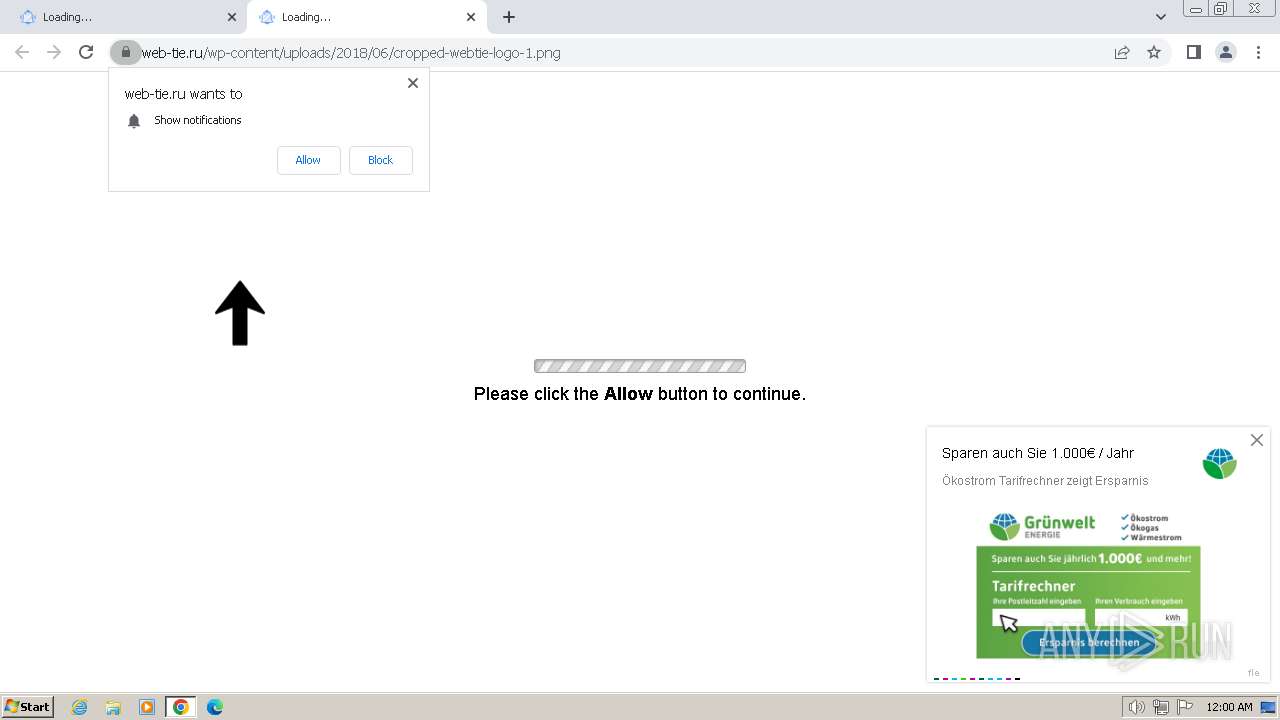Image resolution: width=1280 pixels, height=720 pixels.
Task: Go forward to the next page
Action: [x=54, y=52]
